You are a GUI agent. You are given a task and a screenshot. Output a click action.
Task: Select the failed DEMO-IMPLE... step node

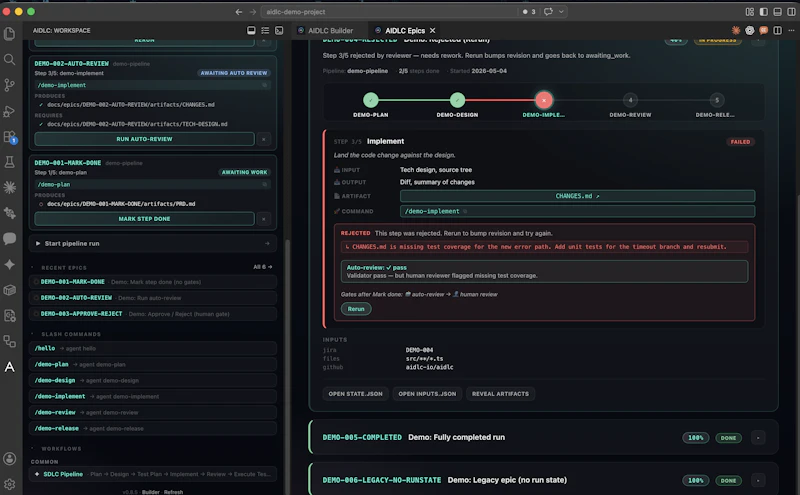pos(544,100)
